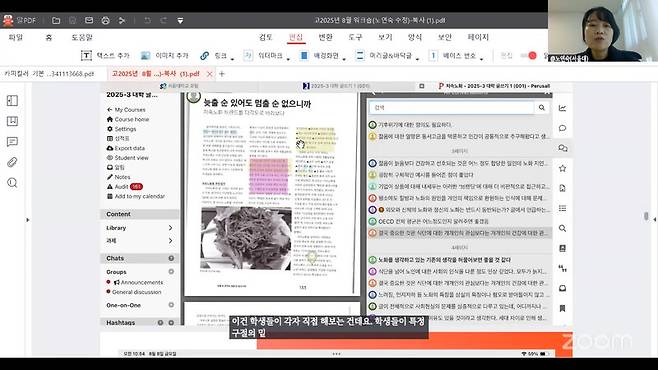
Task: Switch to the 양식 ribbon tab
Action: point(415,37)
